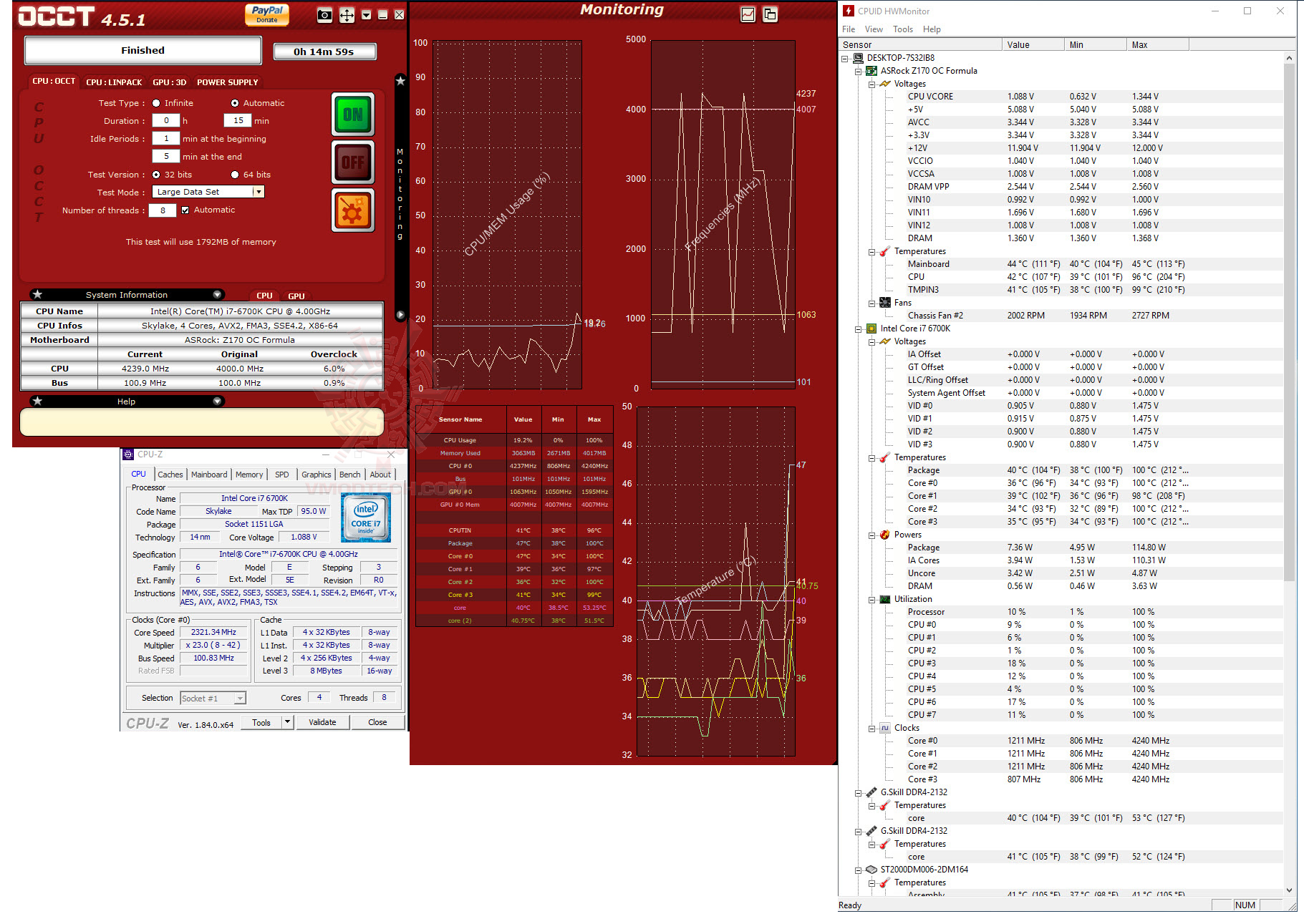Image resolution: width=1304 pixels, height=924 pixels.
Task: Click the star icon beside System Information
Action: click(x=38, y=295)
